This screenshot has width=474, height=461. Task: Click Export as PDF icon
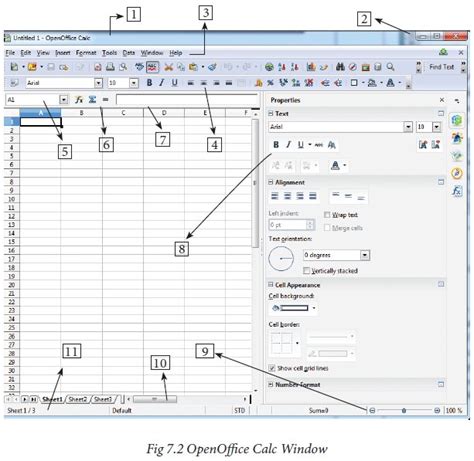point(98,67)
